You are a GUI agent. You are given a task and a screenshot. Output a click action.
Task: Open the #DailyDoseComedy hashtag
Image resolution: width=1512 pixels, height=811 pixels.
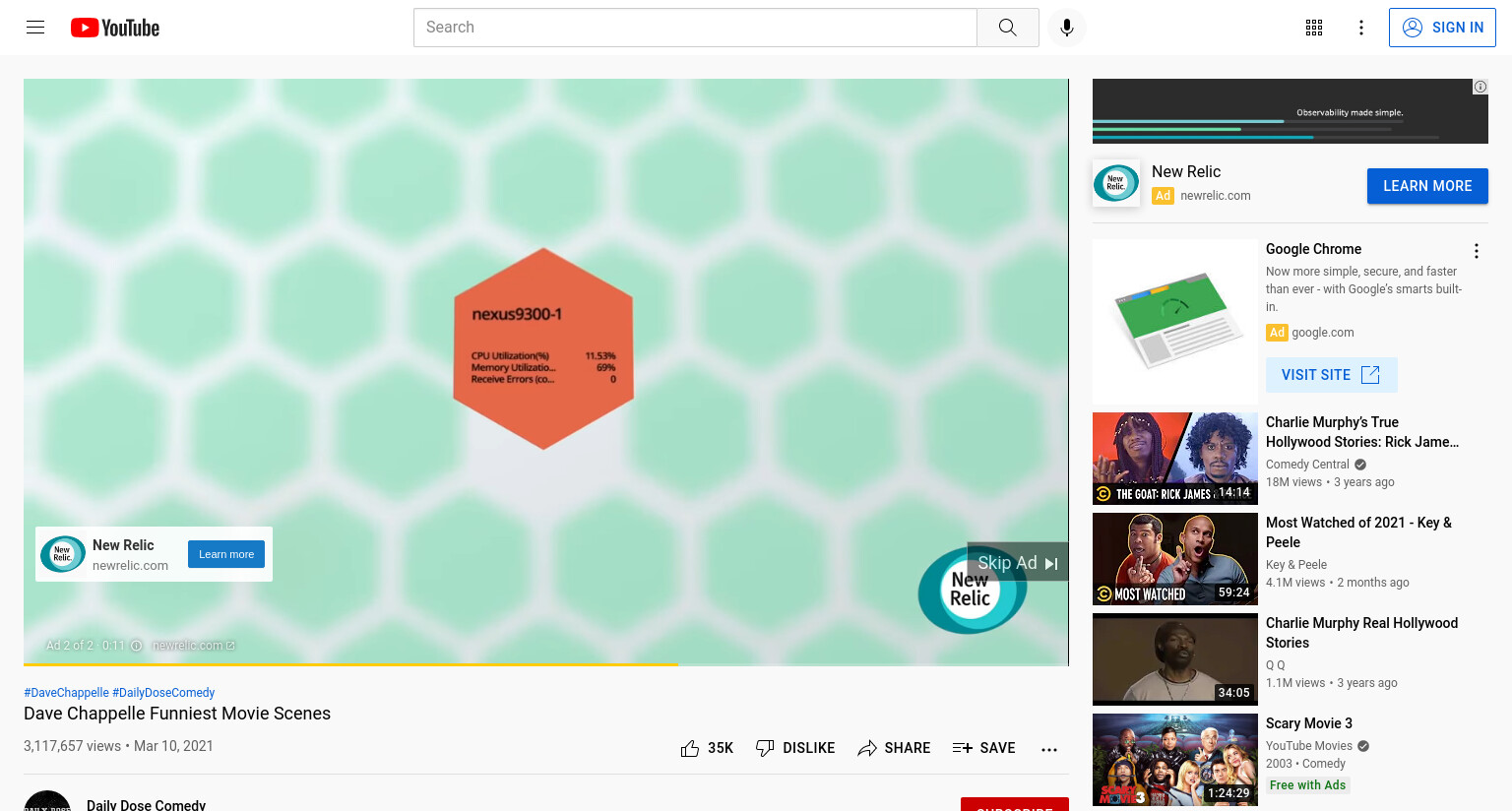pyautogui.click(x=163, y=693)
